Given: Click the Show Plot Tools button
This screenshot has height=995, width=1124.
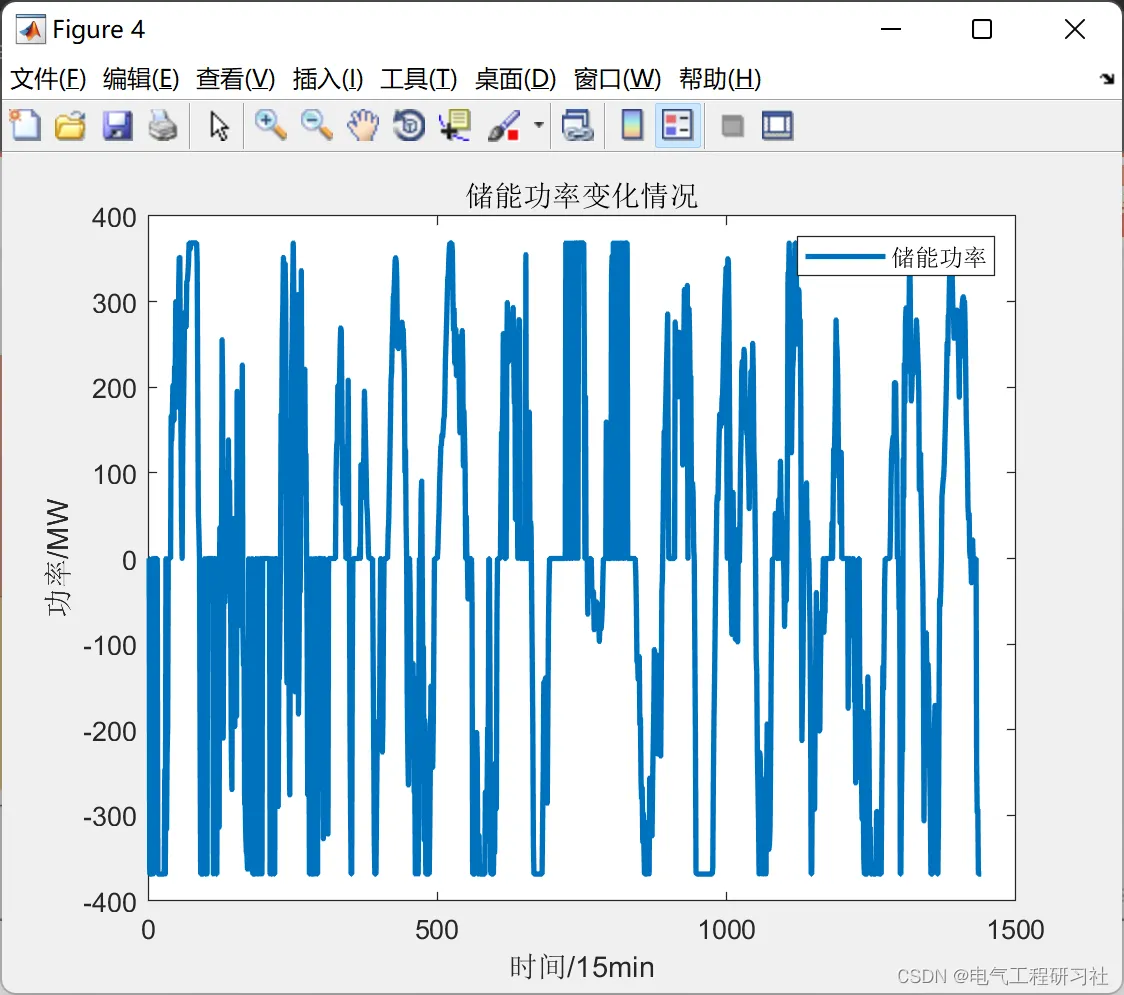Looking at the screenshot, I should (777, 125).
